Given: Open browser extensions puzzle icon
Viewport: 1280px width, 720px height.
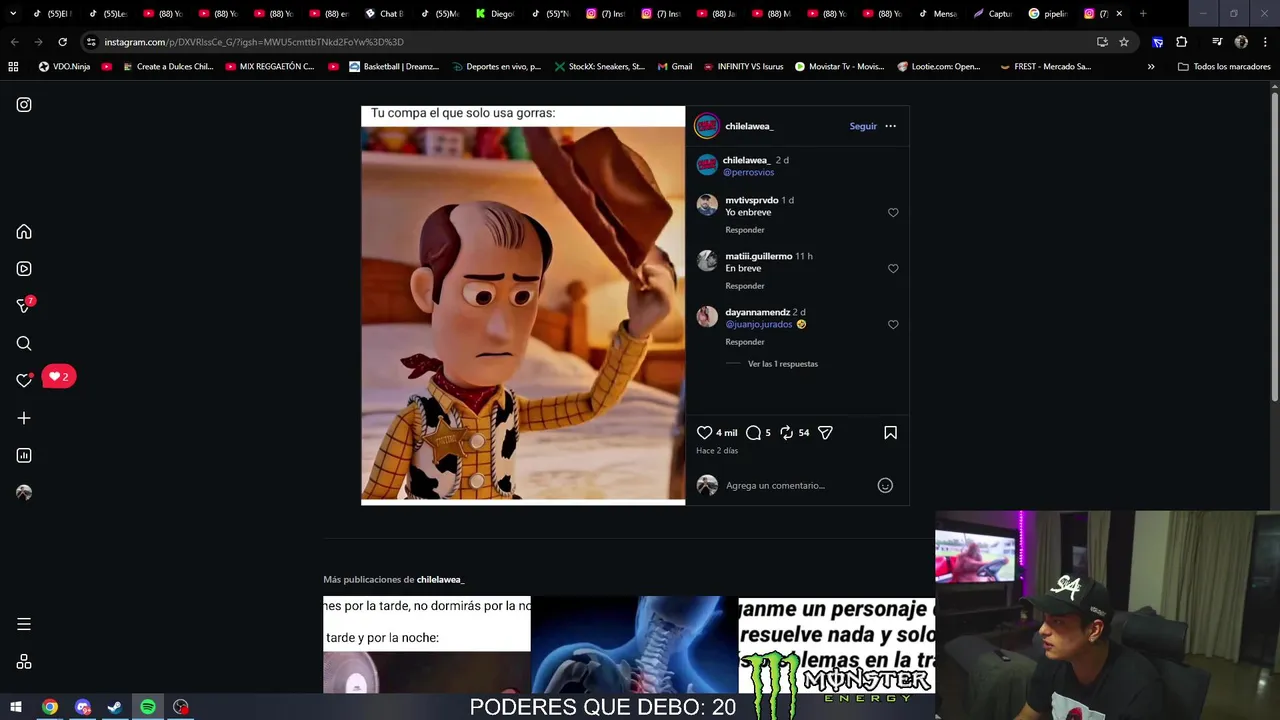Looking at the screenshot, I should click(x=1182, y=42).
